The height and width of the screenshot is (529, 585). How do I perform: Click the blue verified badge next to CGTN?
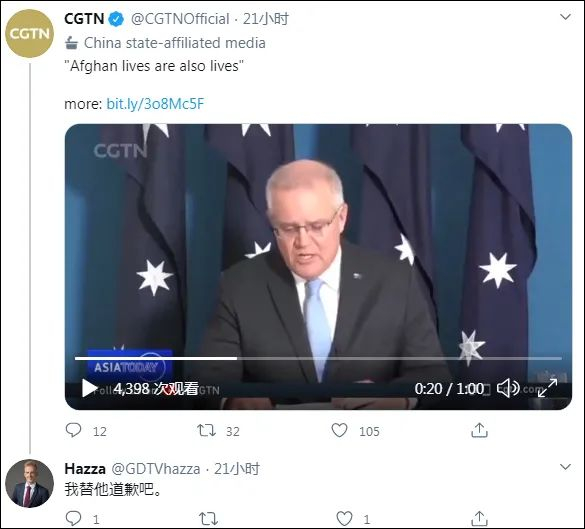(116, 19)
